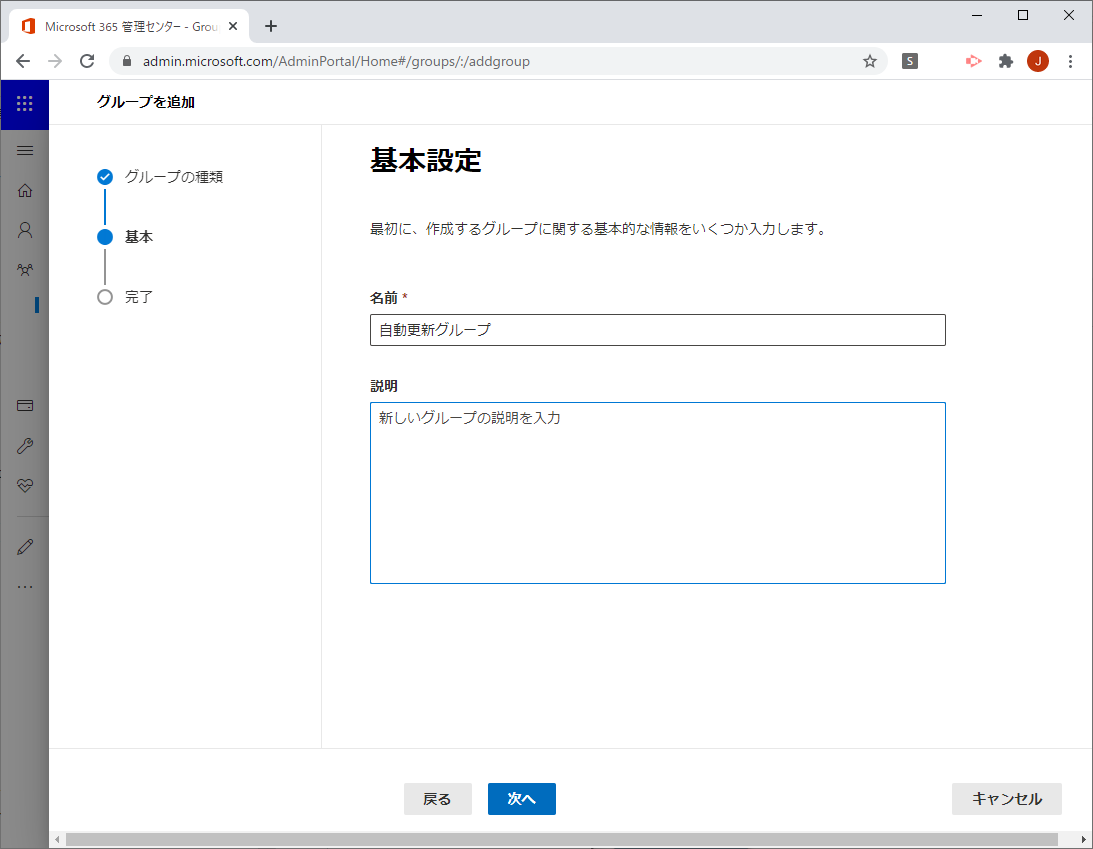Click the scrollbar right arrow
1093x849 pixels.
click(1083, 839)
